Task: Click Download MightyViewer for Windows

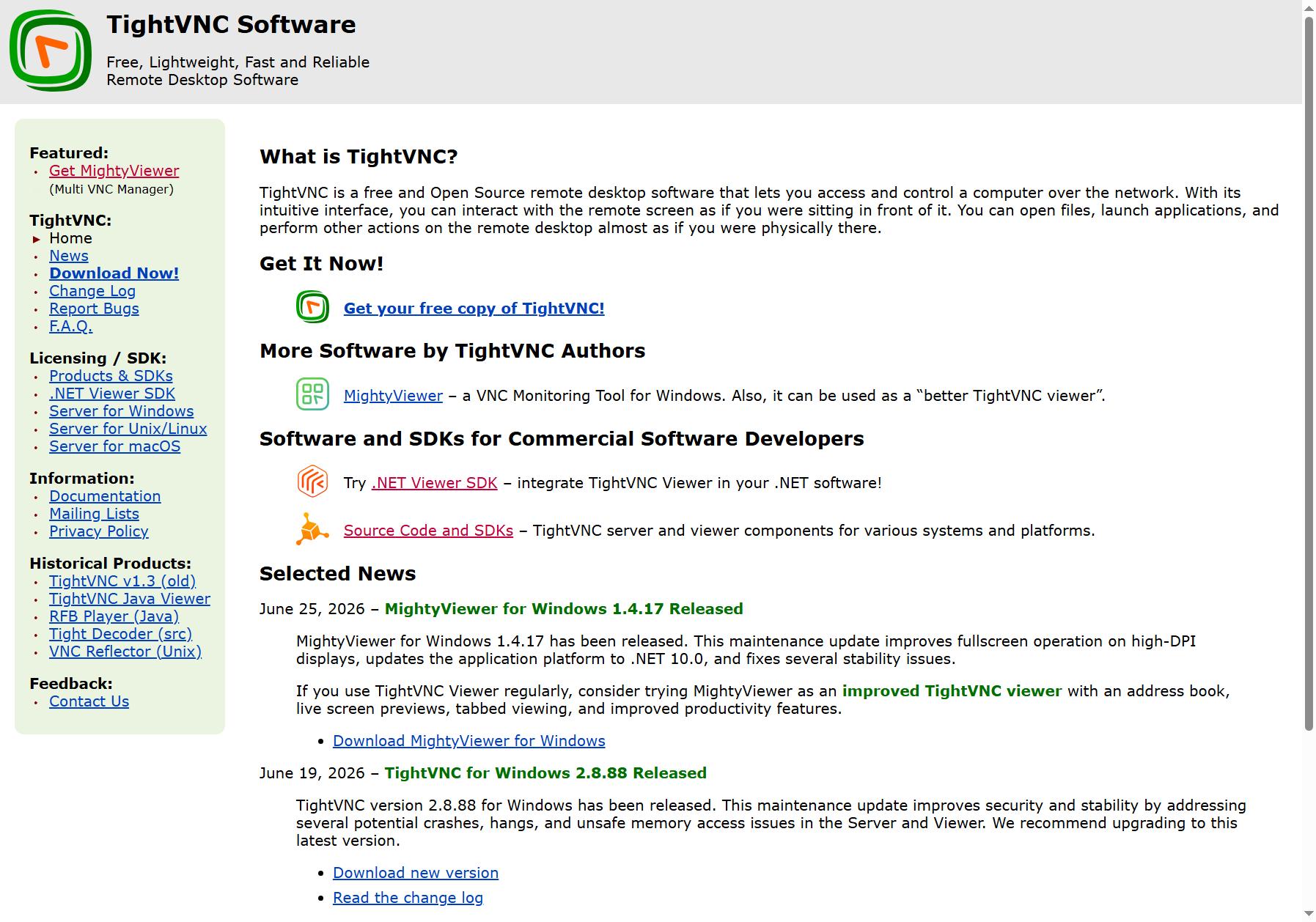Action: coord(469,741)
